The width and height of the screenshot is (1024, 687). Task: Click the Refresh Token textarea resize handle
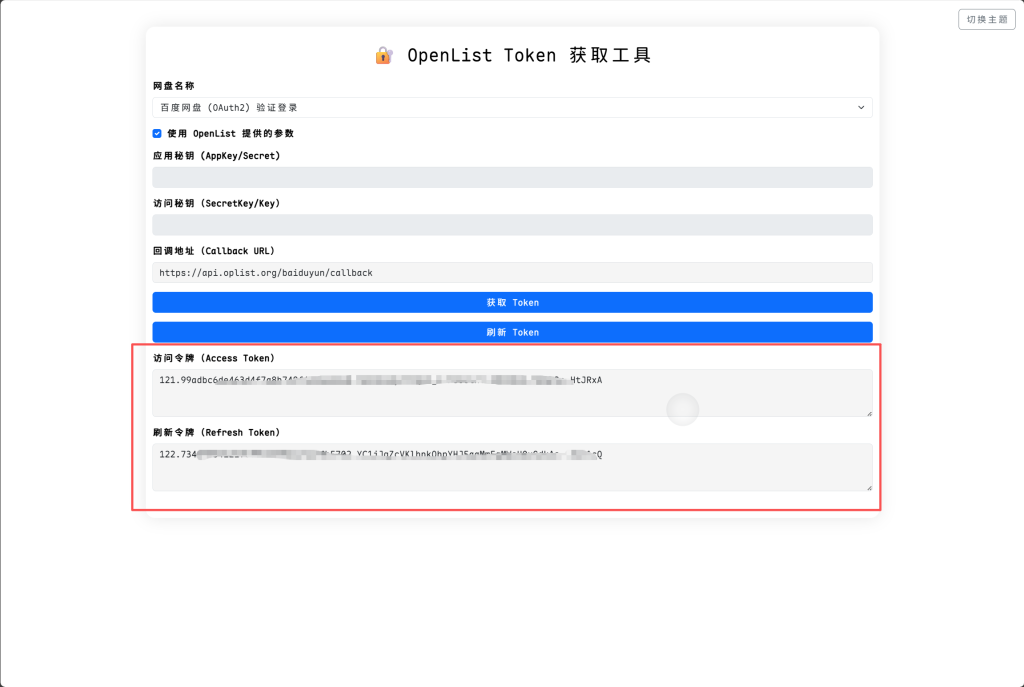pyautogui.click(x=867, y=486)
